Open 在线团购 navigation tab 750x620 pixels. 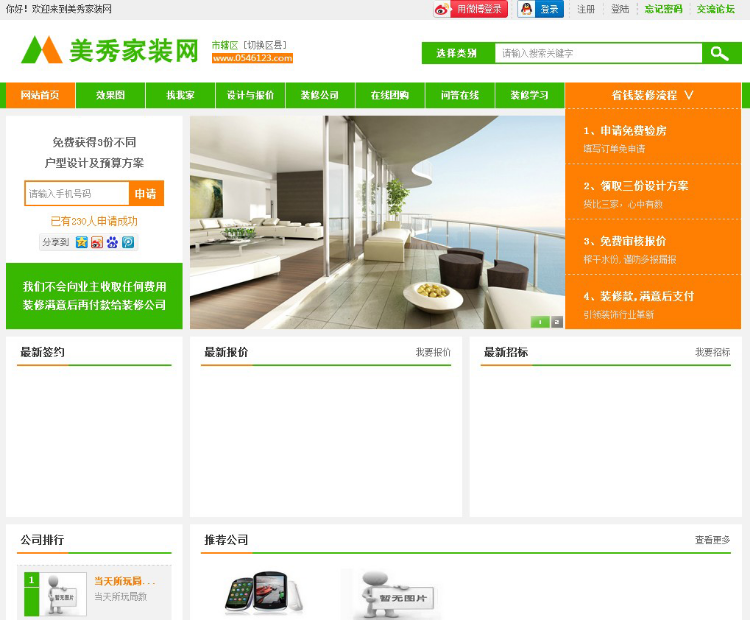tap(390, 95)
